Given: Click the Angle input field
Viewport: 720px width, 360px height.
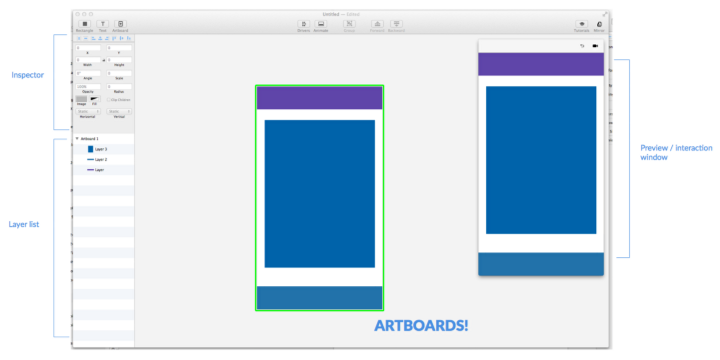Looking at the screenshot, I should coord(88,73).
